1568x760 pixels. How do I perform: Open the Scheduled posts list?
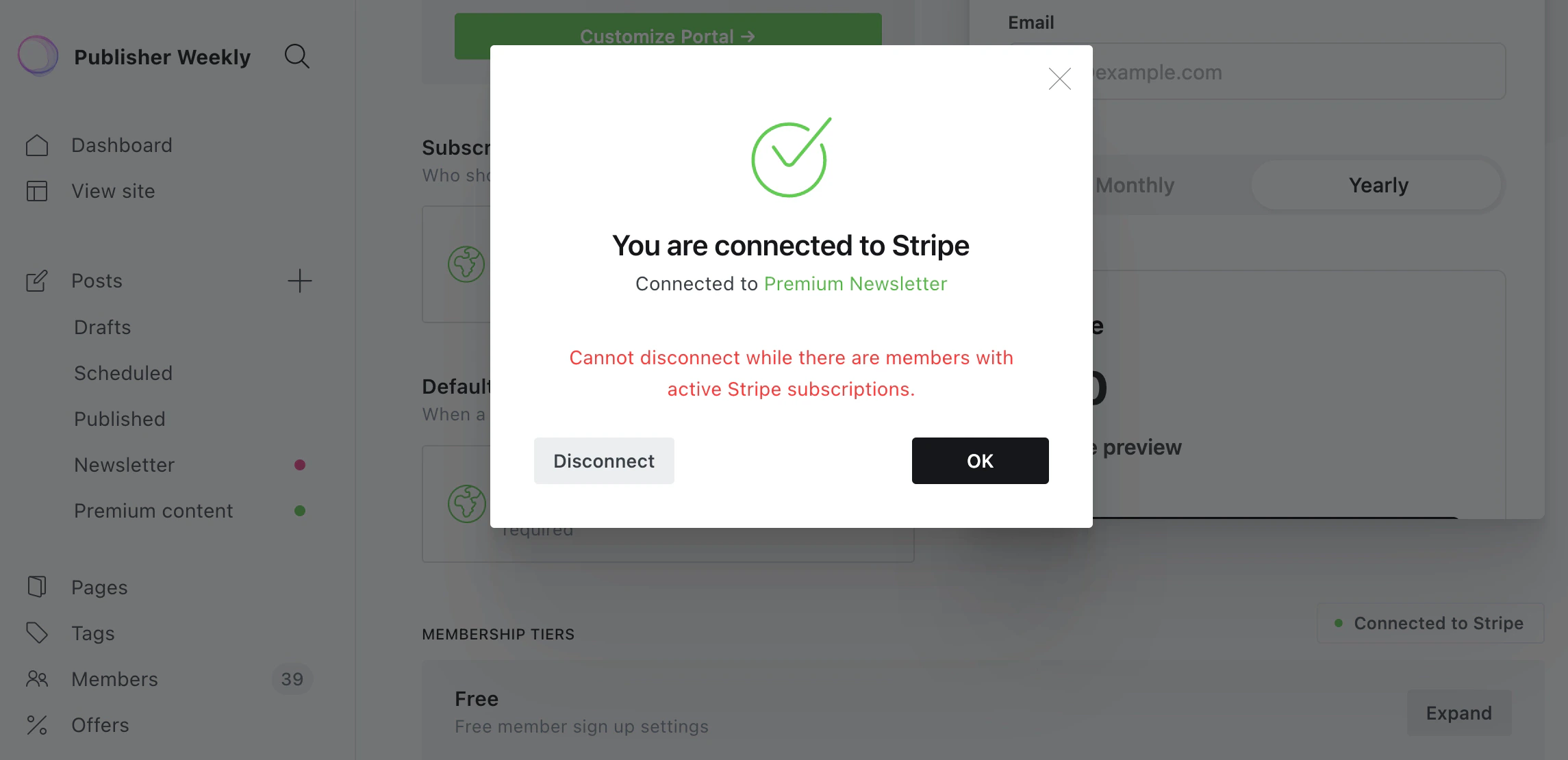[123, 373]
